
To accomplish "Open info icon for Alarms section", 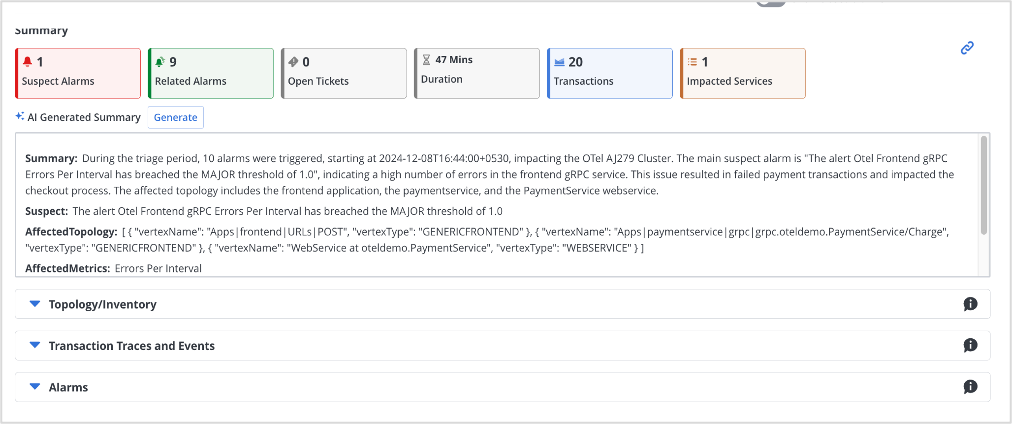I will point(969,387).
